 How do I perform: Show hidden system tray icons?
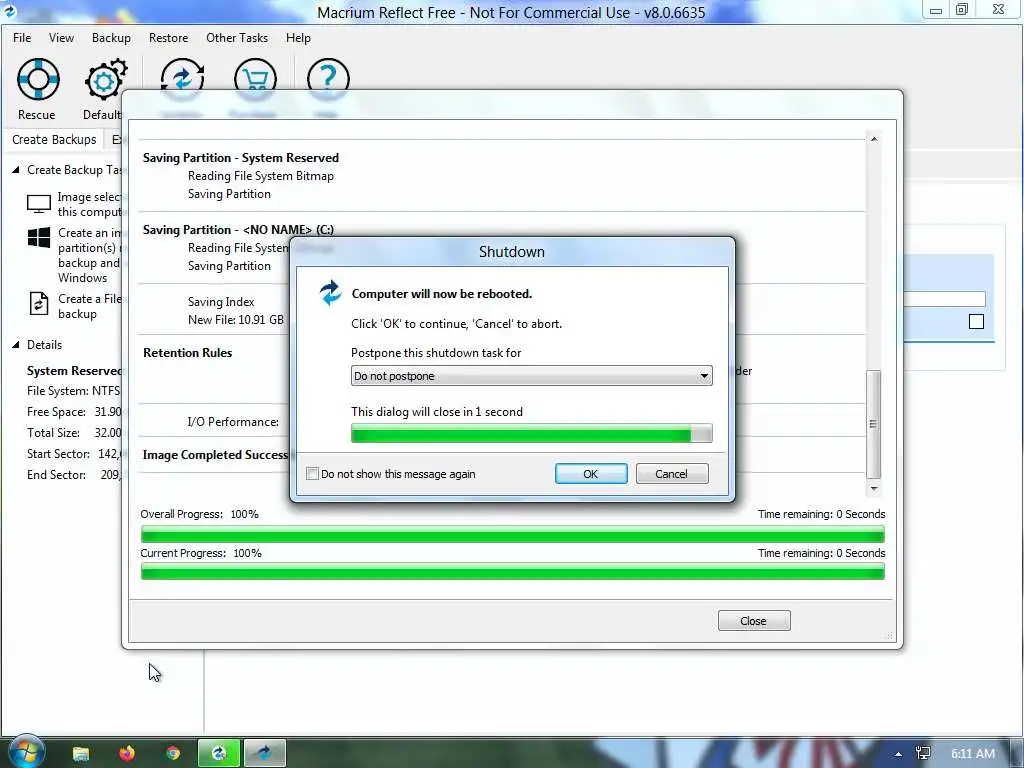point(899,754)
